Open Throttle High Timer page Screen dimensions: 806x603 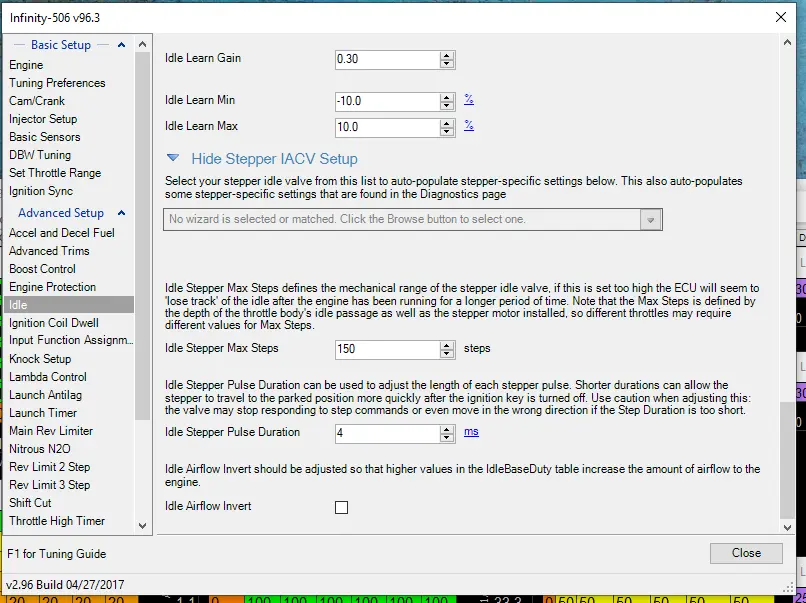pyautogui.click(x=57, y=521)
